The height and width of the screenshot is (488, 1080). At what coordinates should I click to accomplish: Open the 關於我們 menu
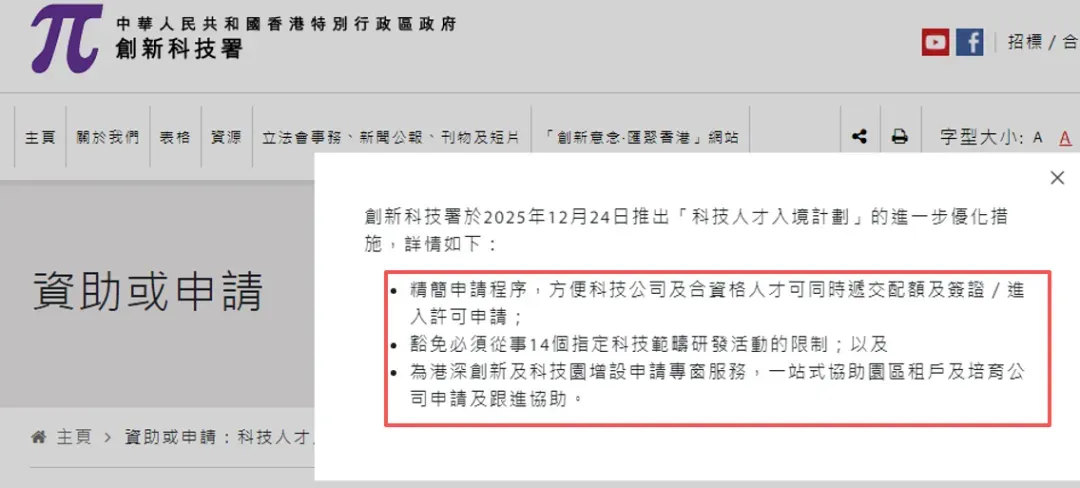(x=107, y=137)
